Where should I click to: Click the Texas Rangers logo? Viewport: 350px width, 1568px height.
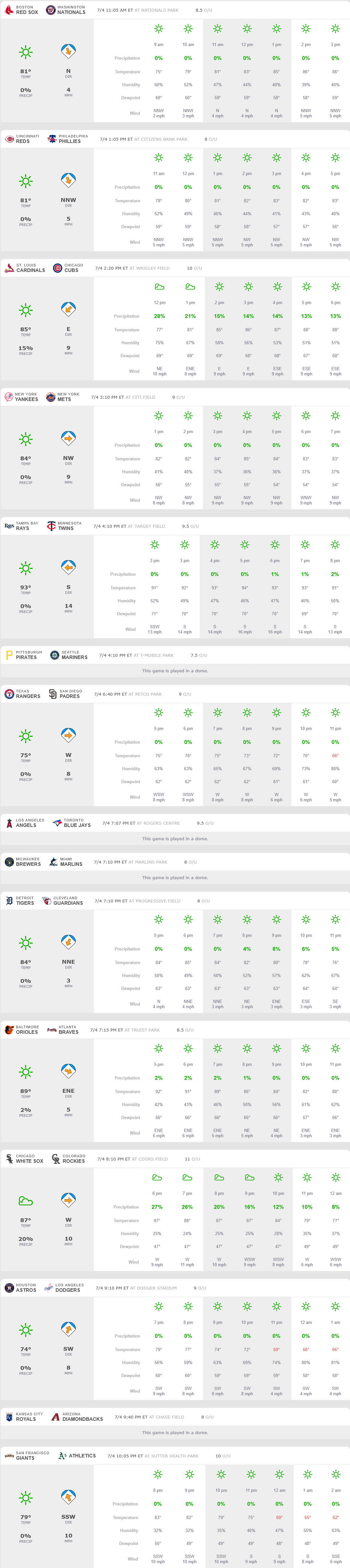9,694
